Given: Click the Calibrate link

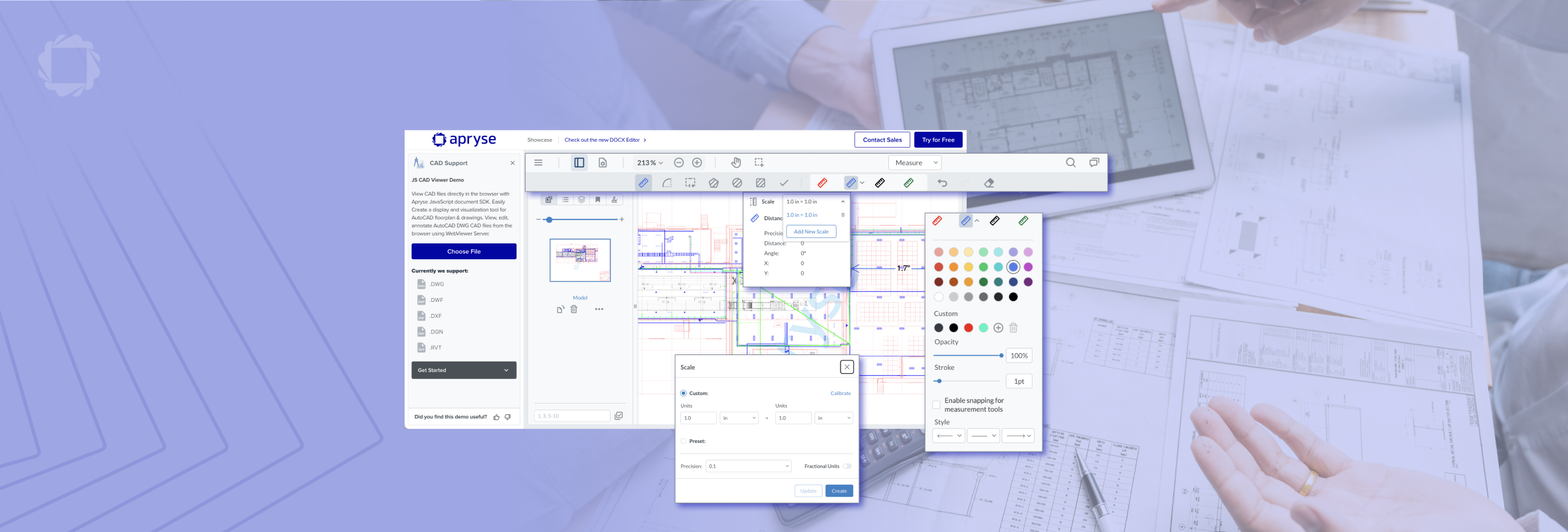Looking at the screenshot, I should click(840, 393).
